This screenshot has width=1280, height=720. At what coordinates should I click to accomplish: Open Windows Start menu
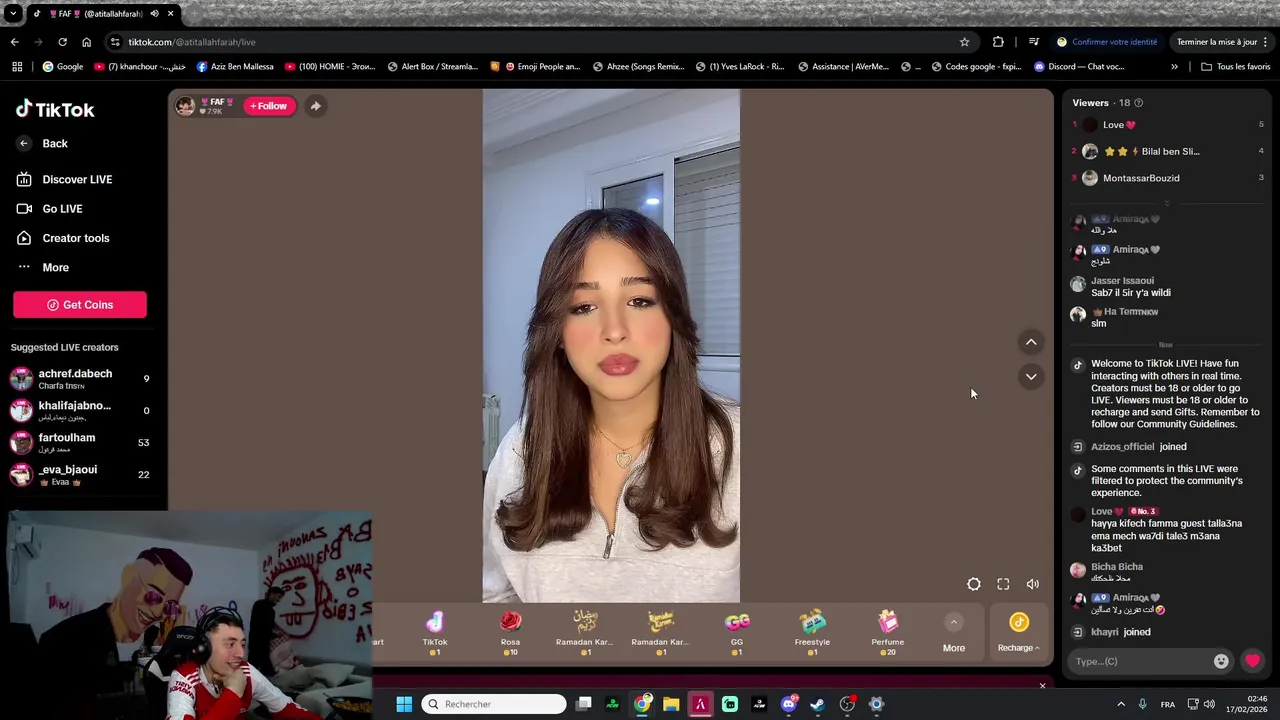coord(404,704)
